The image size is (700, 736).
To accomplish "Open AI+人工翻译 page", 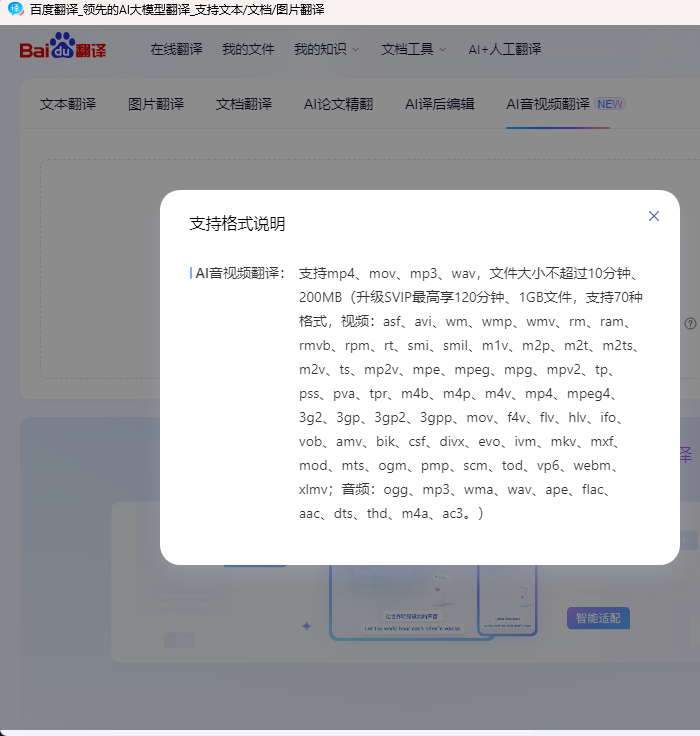I will coord(505,49).
